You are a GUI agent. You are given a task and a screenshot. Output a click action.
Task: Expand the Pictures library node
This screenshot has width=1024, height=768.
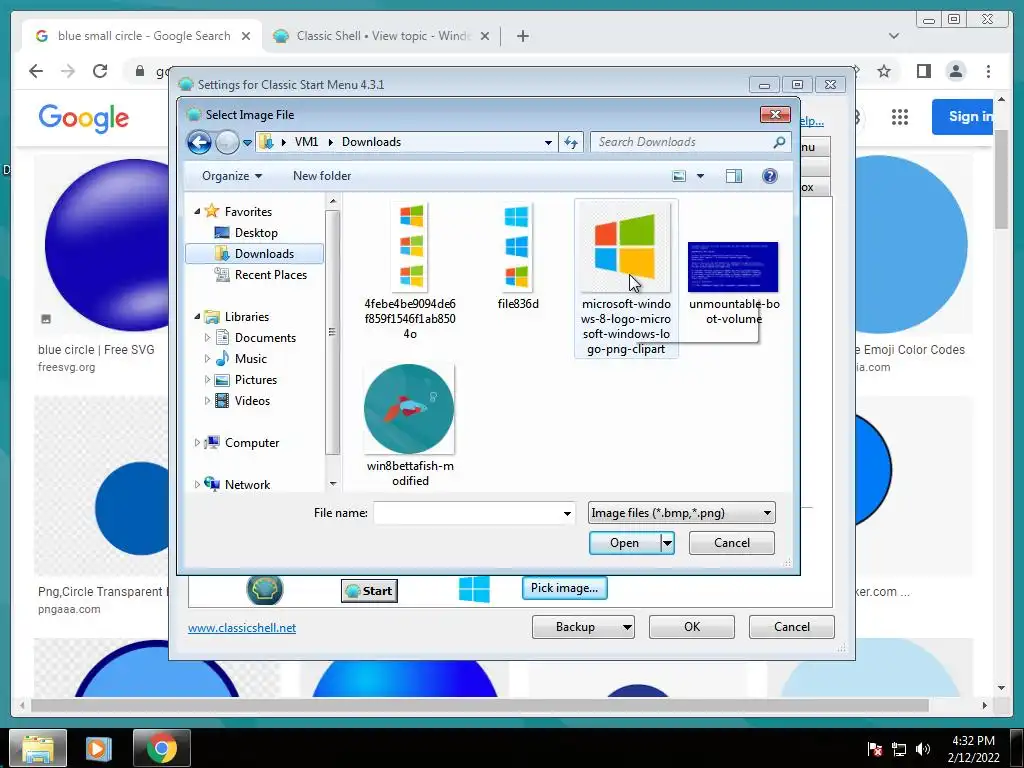pyautogui.click(x=207, y=379)
